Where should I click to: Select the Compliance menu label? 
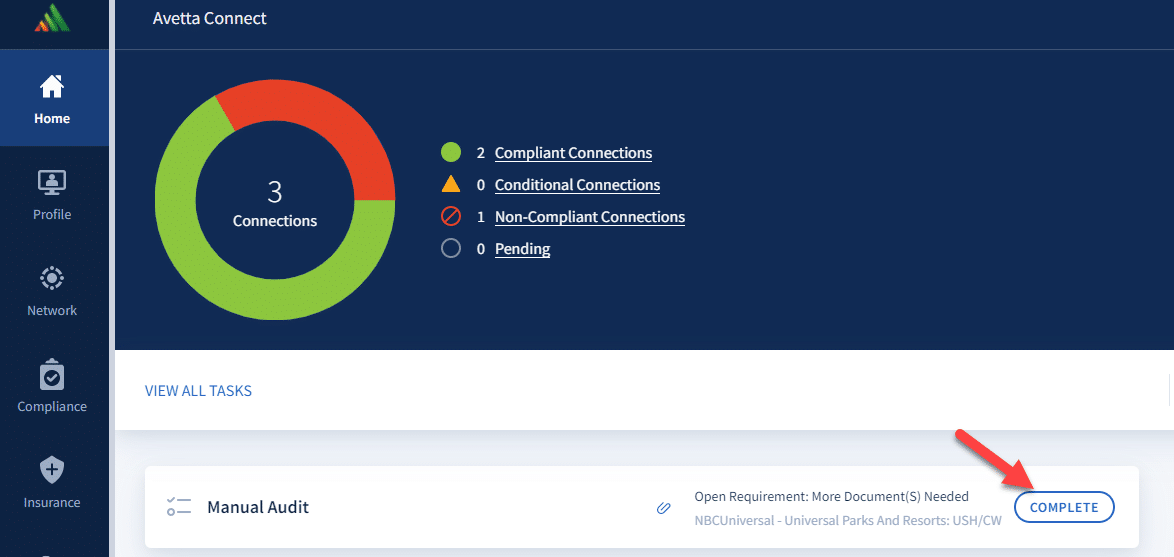[52, 407]
